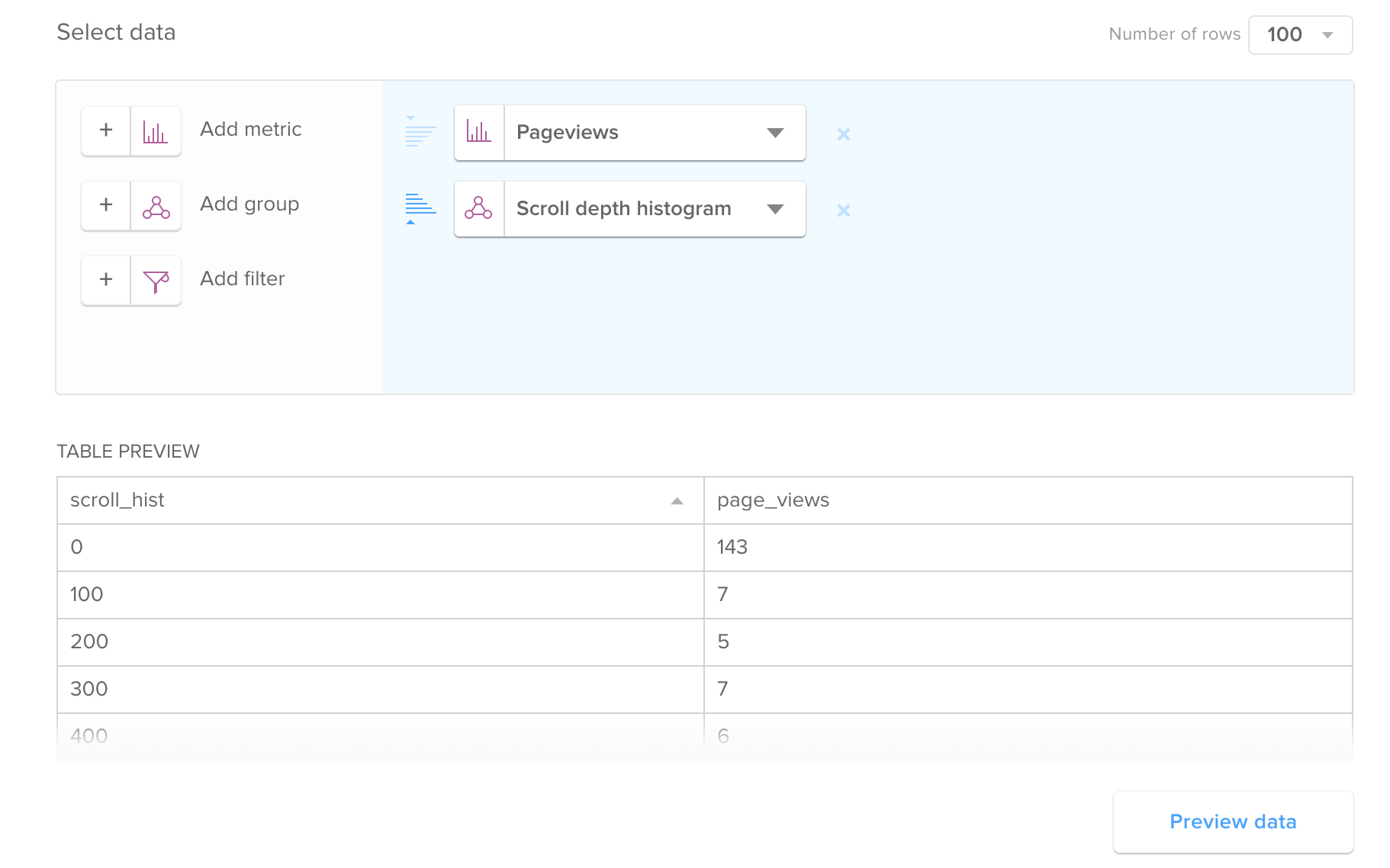The width and height of the screenshot is (1390, 868).
Task: Click the Add filter label
Action: 242,279
